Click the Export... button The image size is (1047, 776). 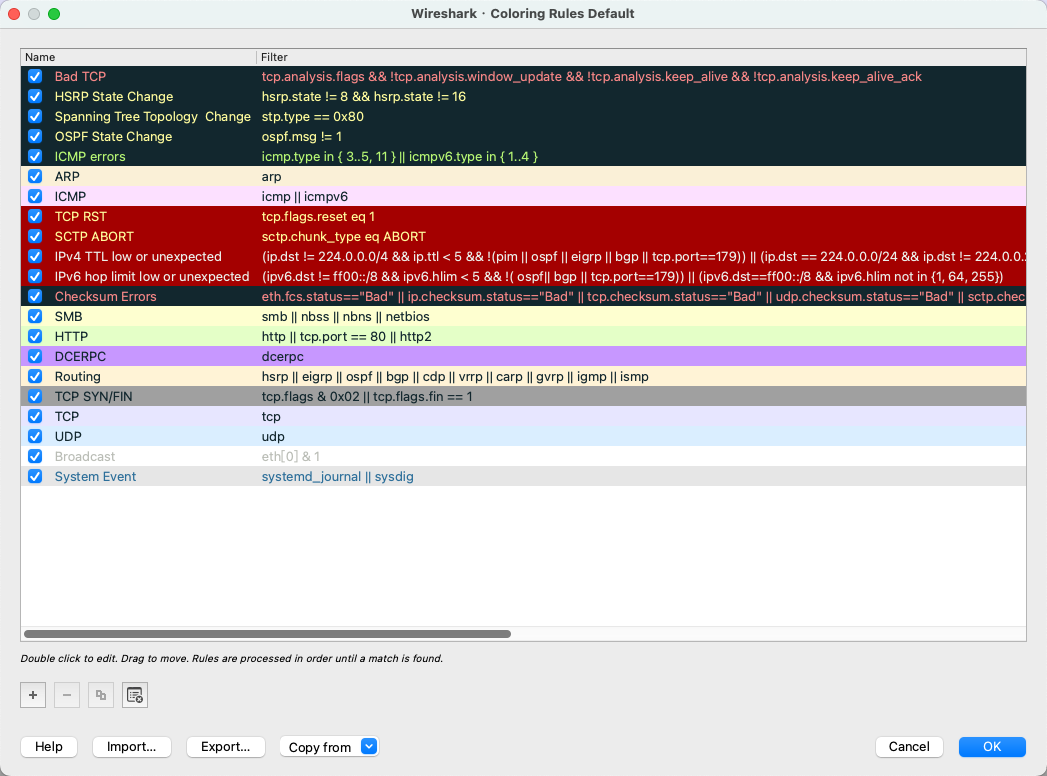pos(226,747)
